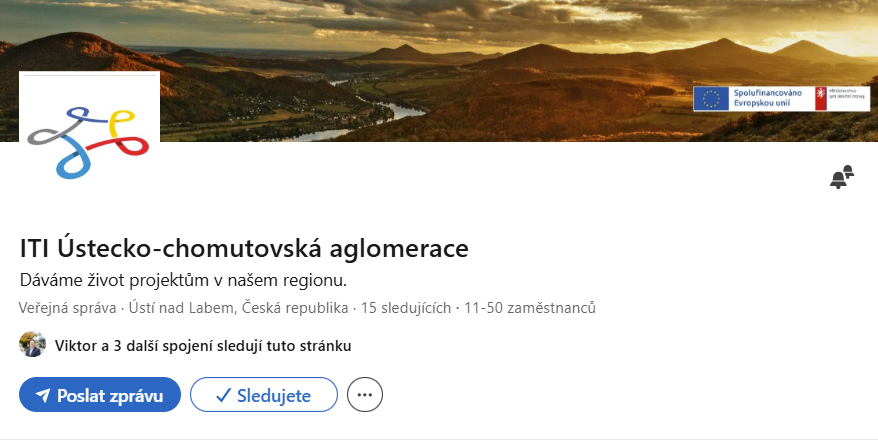Toggle following via the Sledujete button

(x=264, y=395)
